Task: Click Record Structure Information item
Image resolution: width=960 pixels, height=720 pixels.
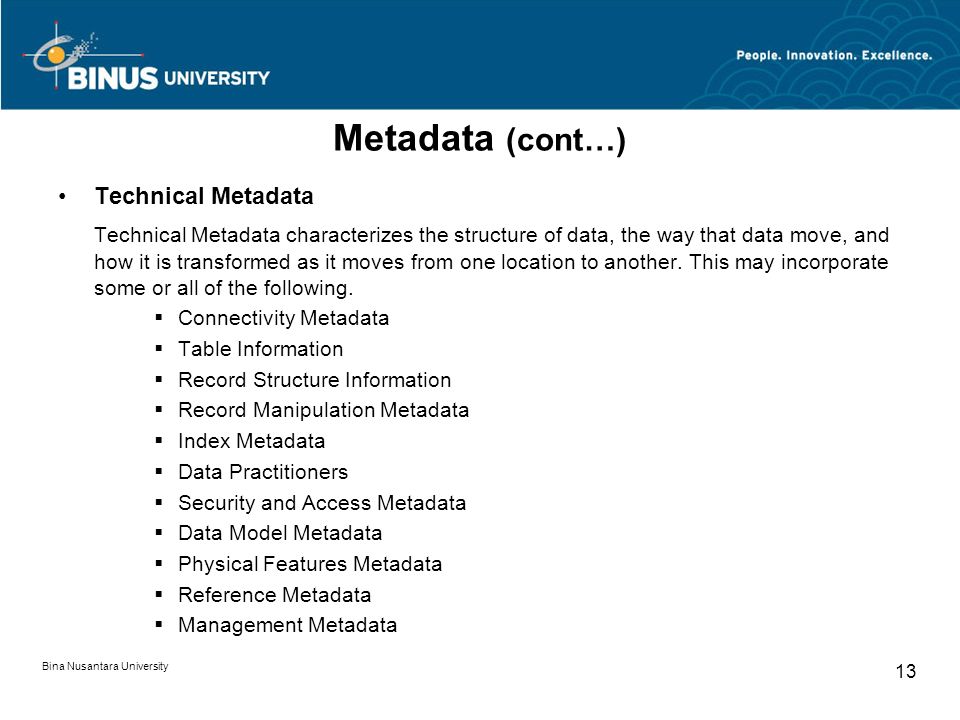Action: pyautogui.click(x=314, y=380)
